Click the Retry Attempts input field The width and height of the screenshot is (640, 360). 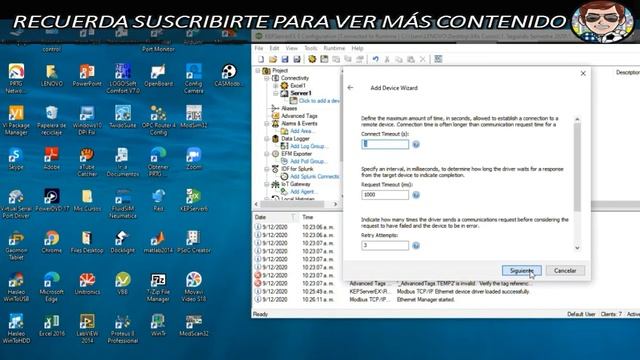click(385, 246)
